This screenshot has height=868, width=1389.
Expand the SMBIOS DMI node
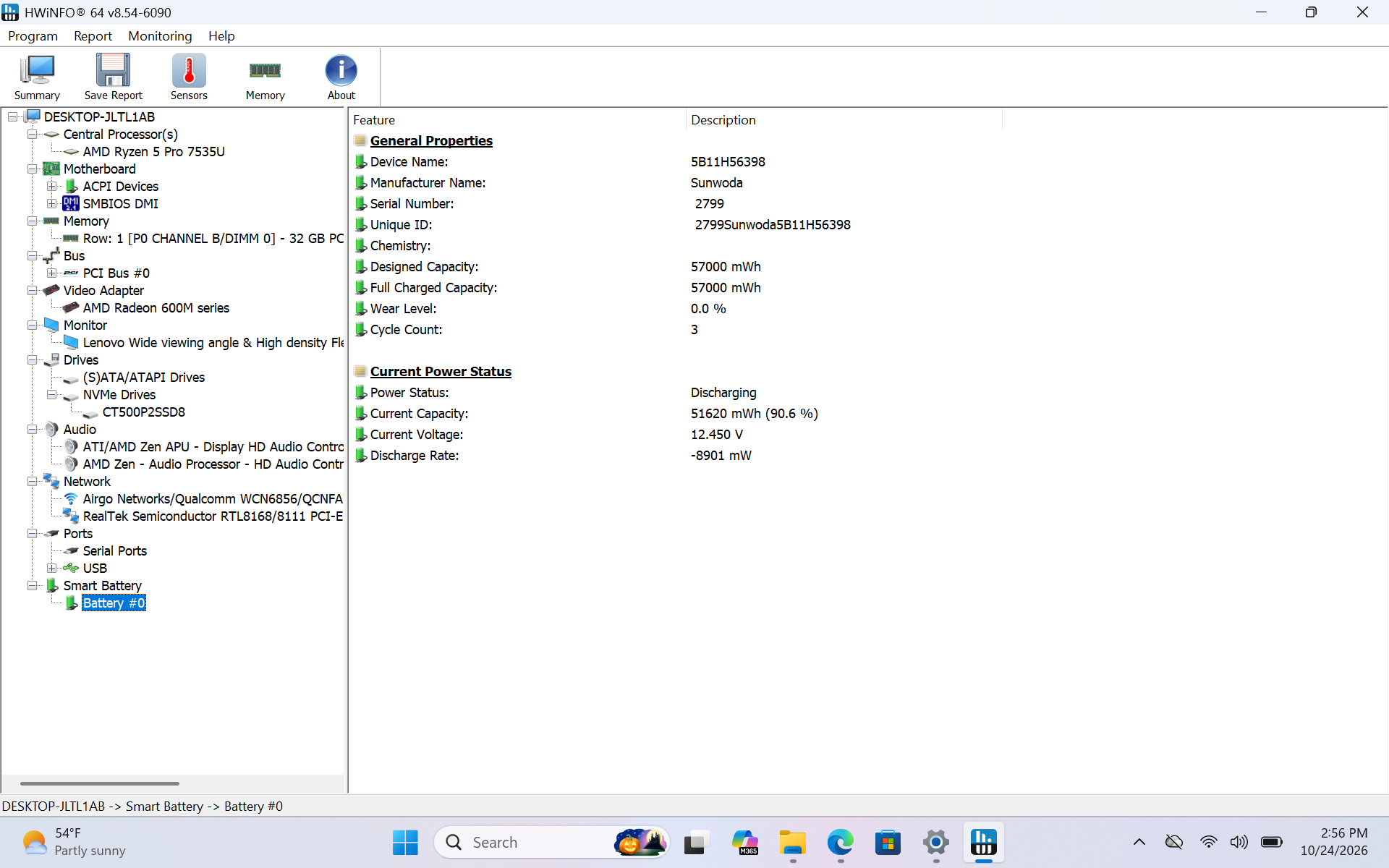pos(51,203)
